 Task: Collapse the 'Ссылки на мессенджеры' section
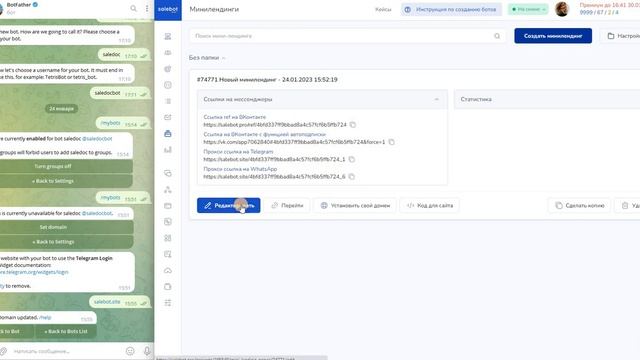436,99
